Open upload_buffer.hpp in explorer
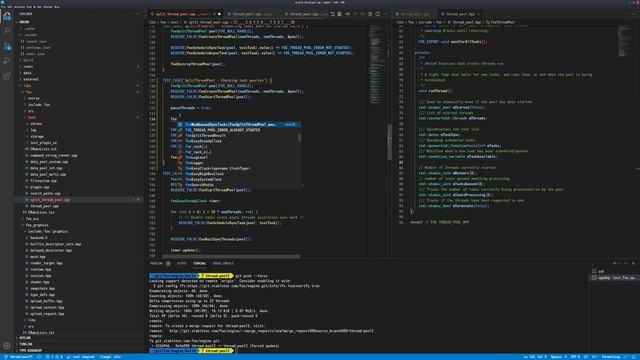Image resolution: width=640 pixels, height=360 pixels. click(46, 301)
